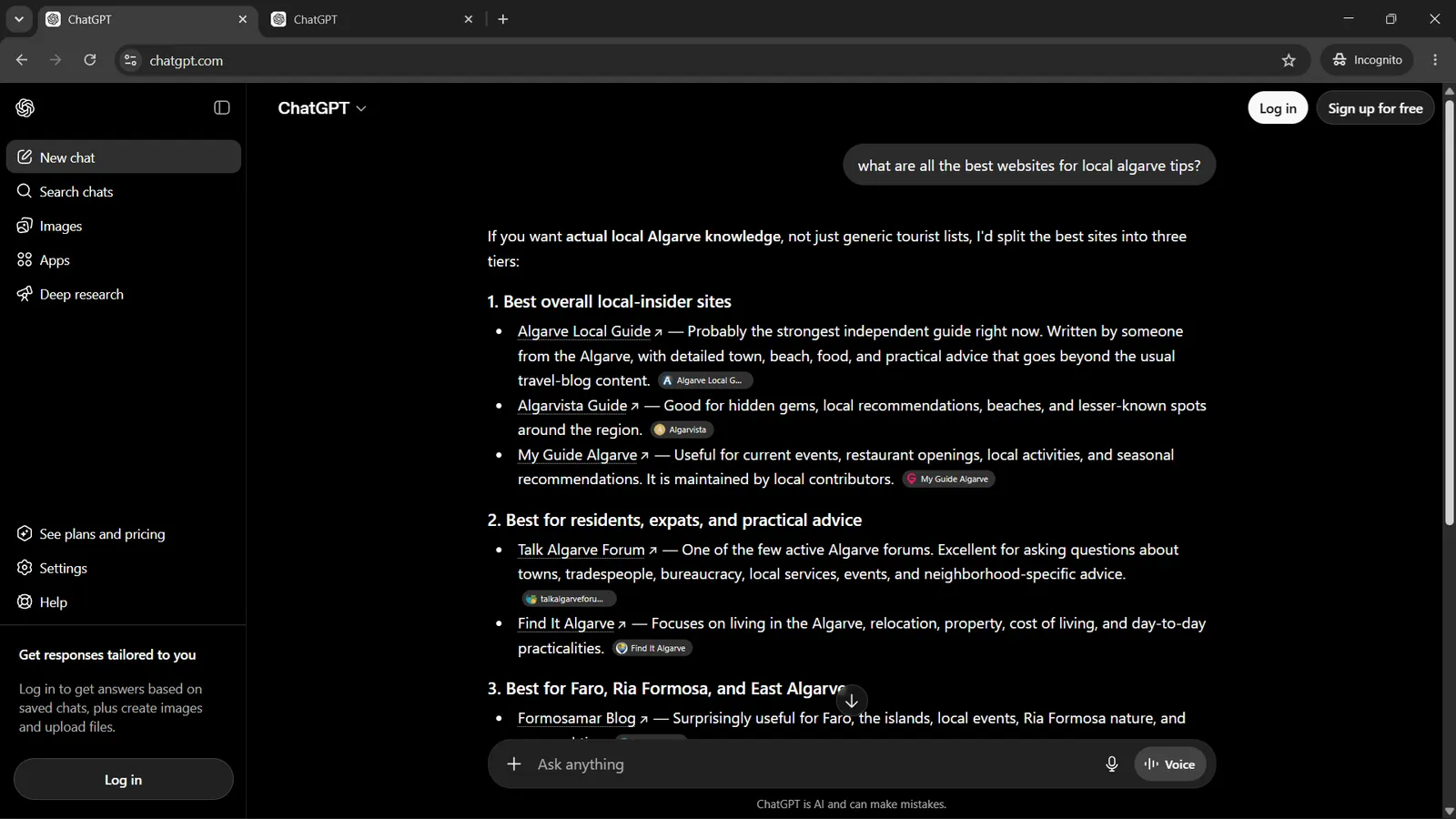
Task: Toggle the sidebar collapse icon
Action: (x=222, y=107)
